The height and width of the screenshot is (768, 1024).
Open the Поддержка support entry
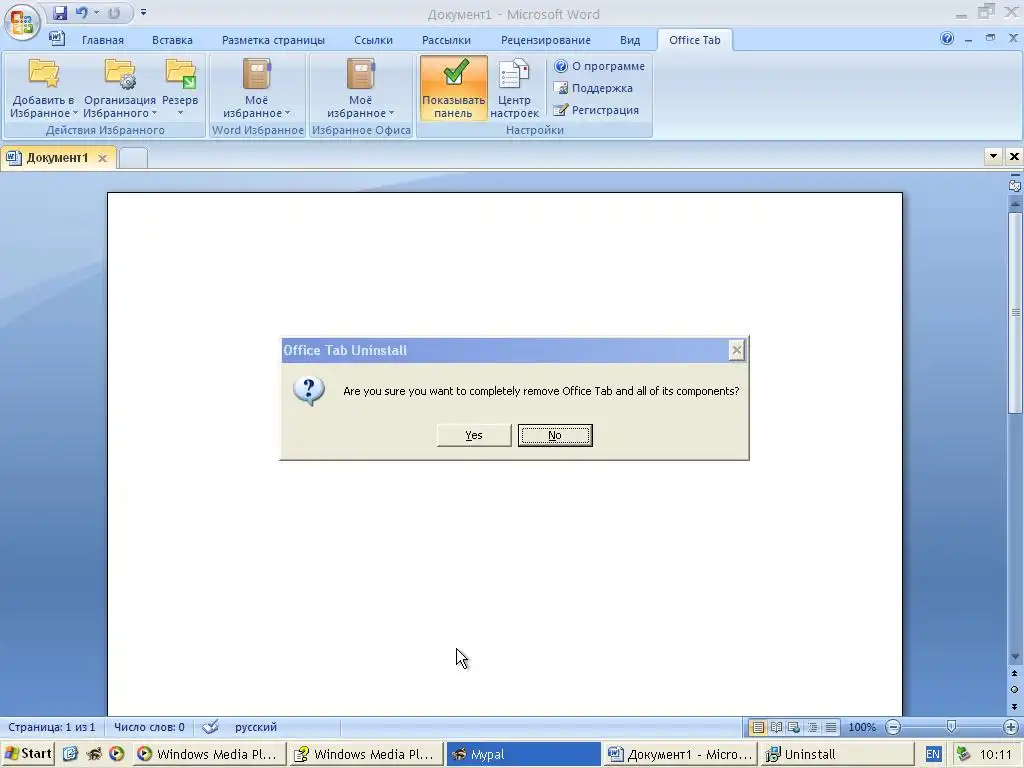pos(593,88)
